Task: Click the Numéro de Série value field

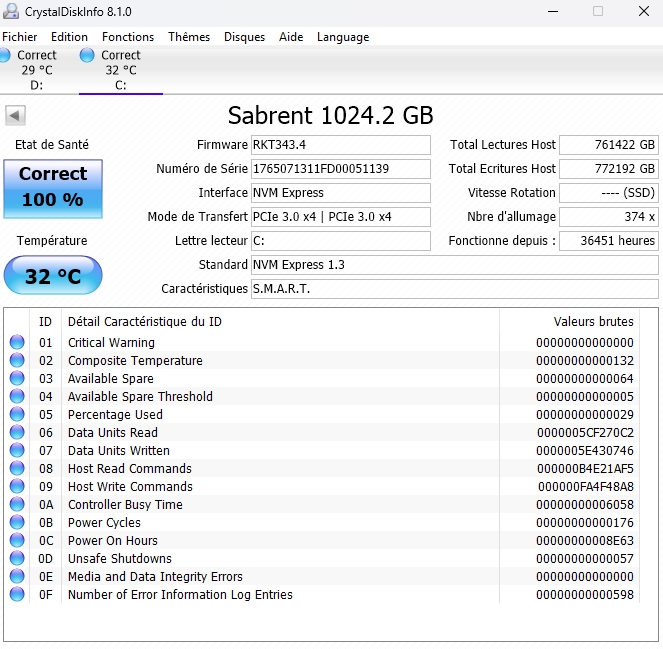Action: pos(340,169)
